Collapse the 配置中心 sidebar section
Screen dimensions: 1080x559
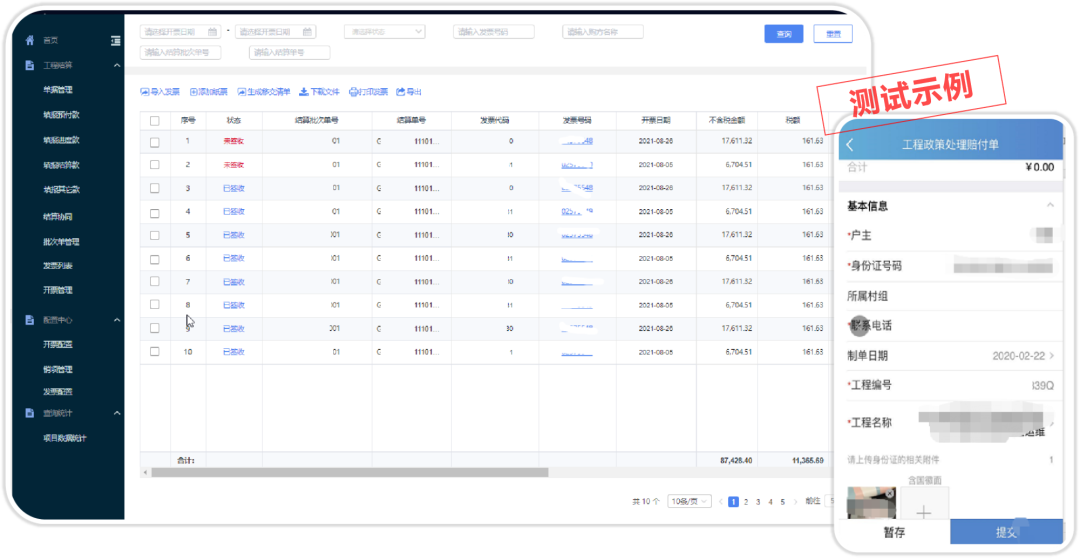point(117,320)
